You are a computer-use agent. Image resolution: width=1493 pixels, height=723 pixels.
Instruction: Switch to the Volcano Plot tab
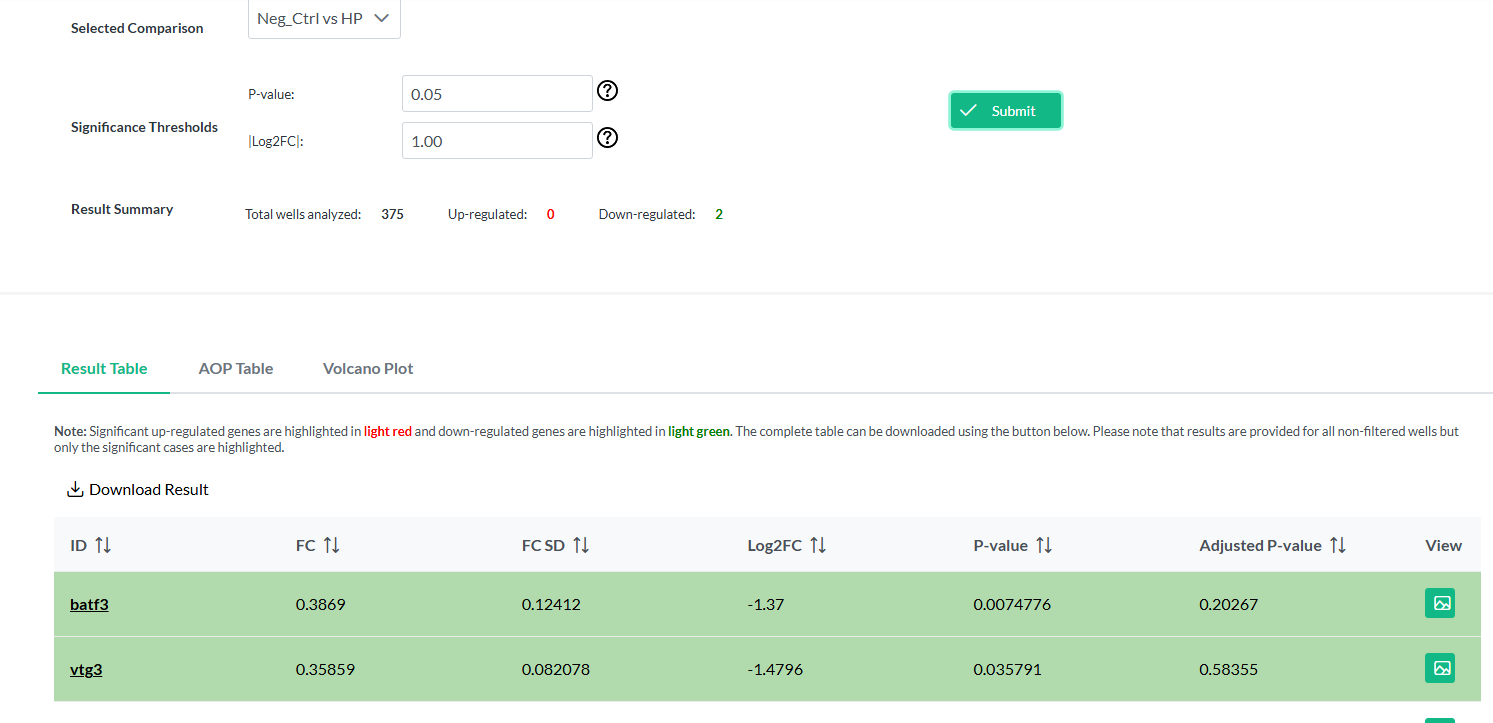(x=368, y=368)
